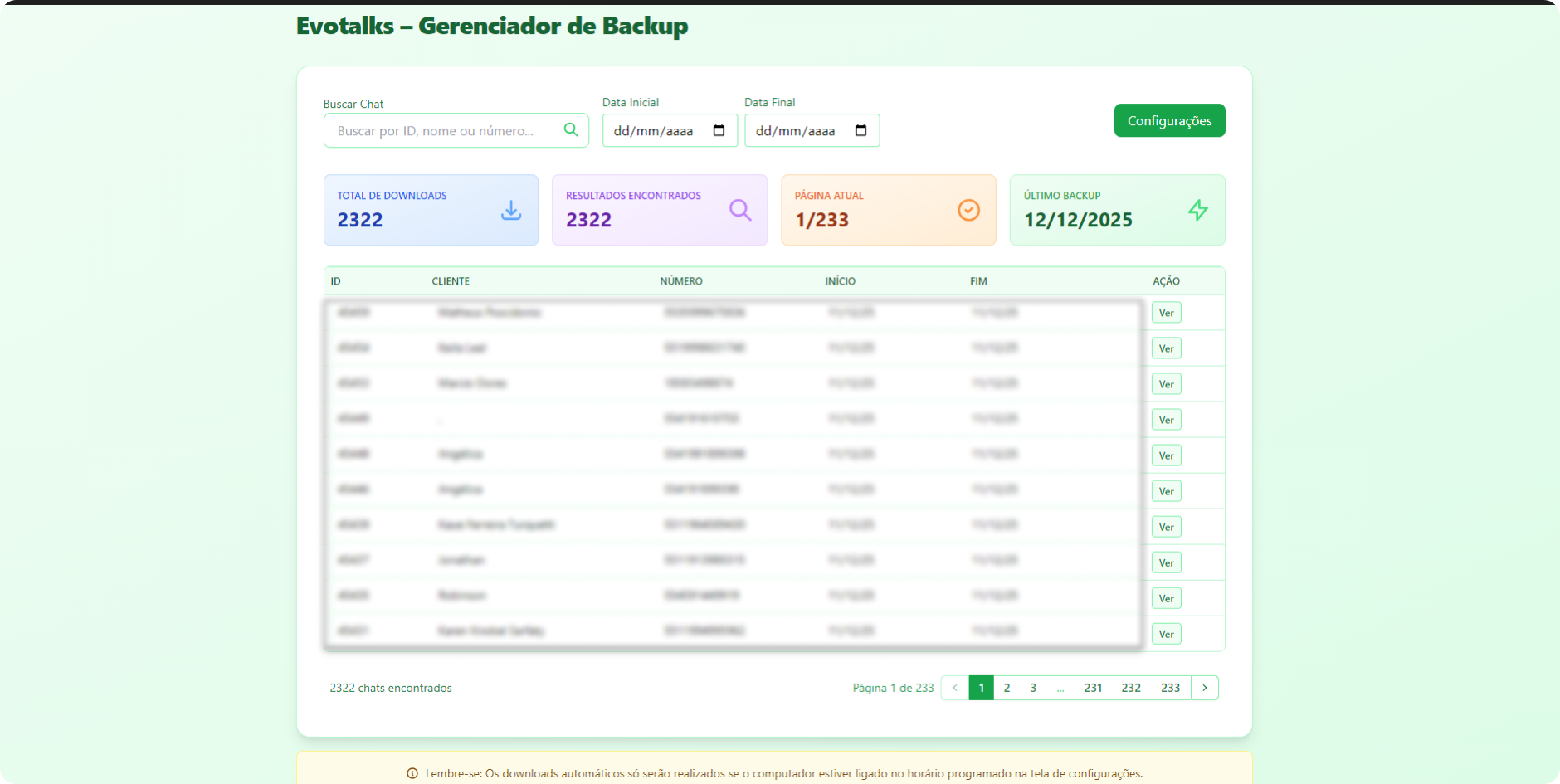Screen dimensions: 1560x784
Task: Click the Data Inicial date field
Action: (656, 131)
